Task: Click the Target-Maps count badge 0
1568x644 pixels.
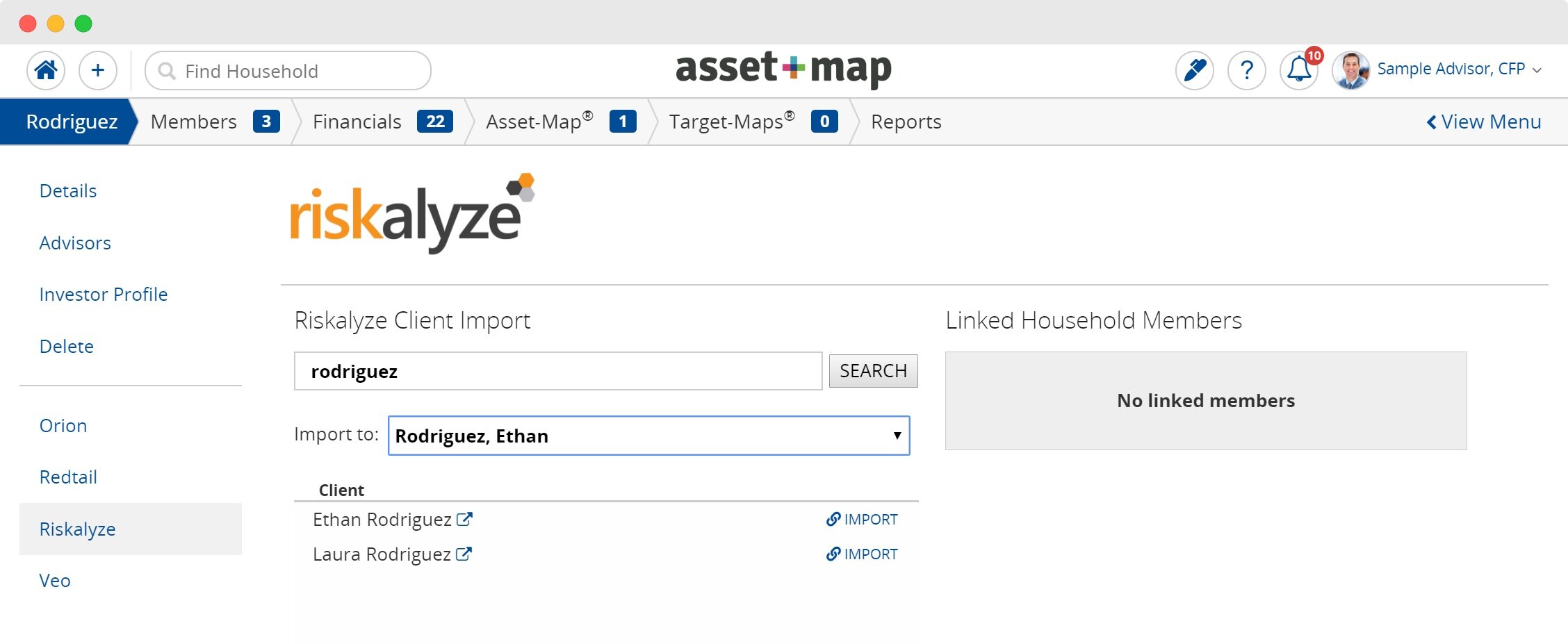Action: pos(824,122)
